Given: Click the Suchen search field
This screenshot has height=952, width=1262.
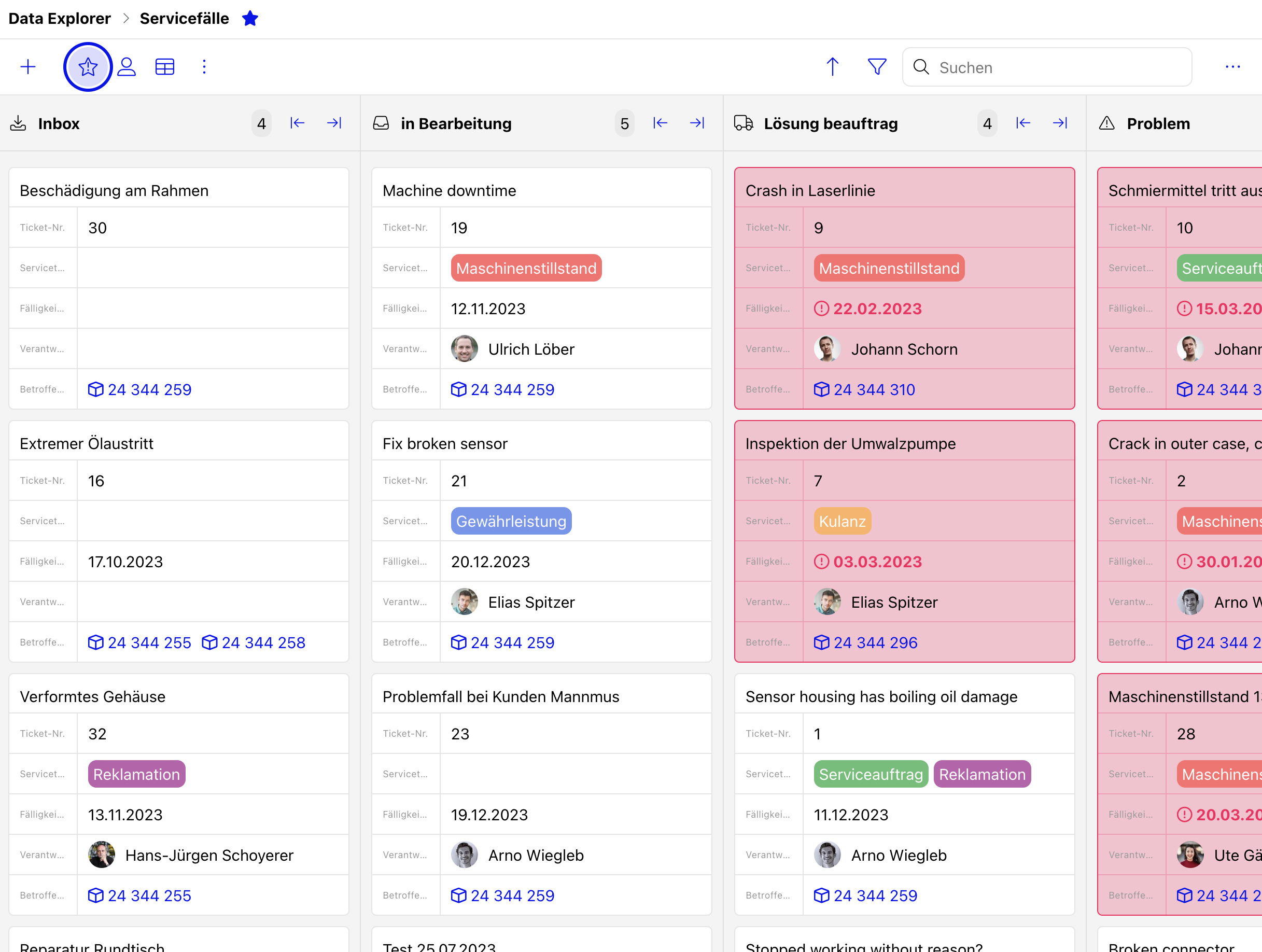Looking at the screenshot, I should 1047,67.
